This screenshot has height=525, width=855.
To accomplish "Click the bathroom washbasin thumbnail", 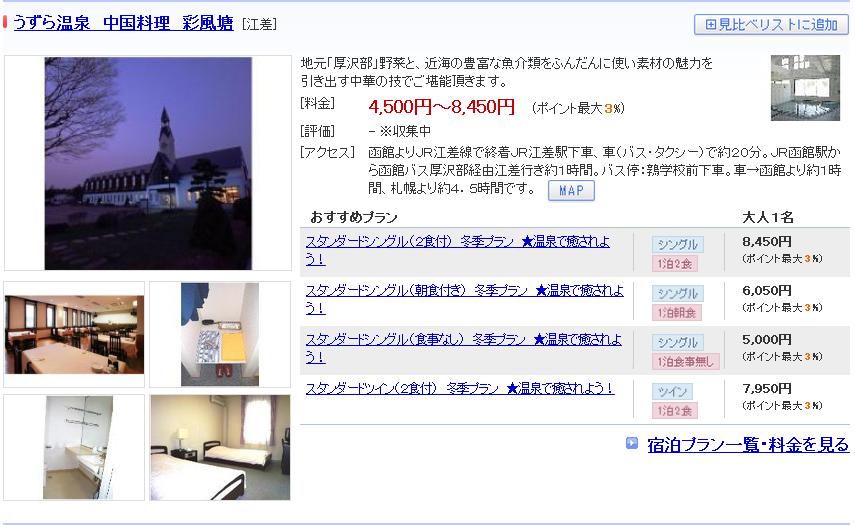I will click(x=78, y=448).
